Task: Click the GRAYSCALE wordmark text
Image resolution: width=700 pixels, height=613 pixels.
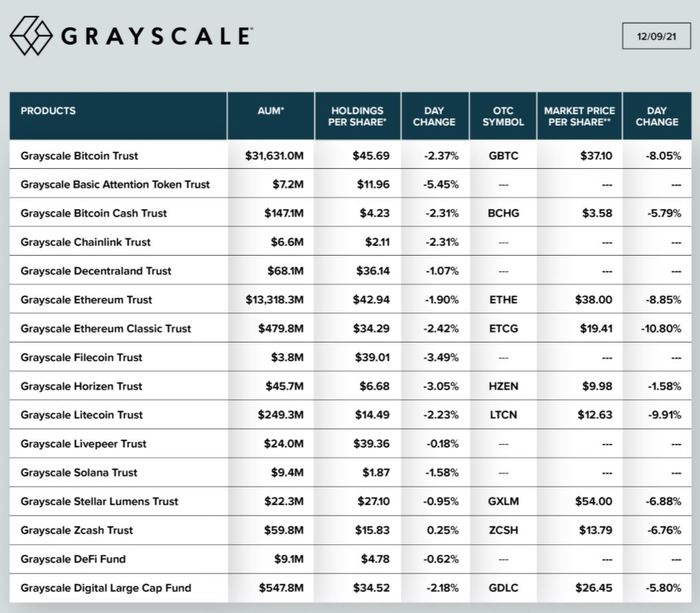Action: (x=156, y=37)
